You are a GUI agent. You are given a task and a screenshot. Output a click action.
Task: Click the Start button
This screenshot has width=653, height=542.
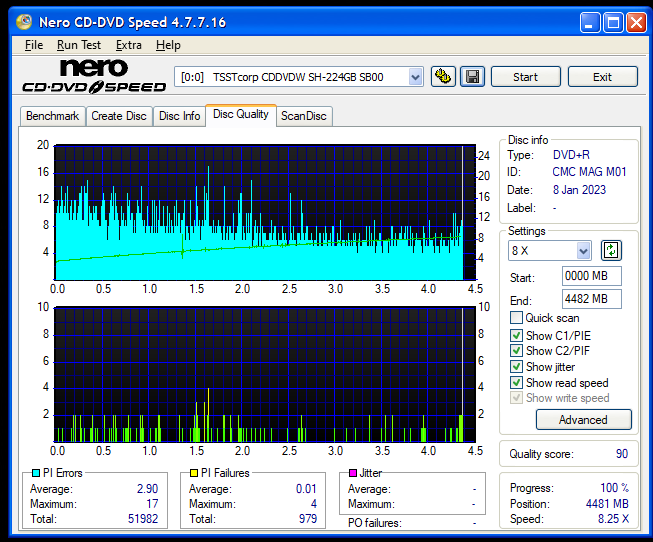click(526, 77)
